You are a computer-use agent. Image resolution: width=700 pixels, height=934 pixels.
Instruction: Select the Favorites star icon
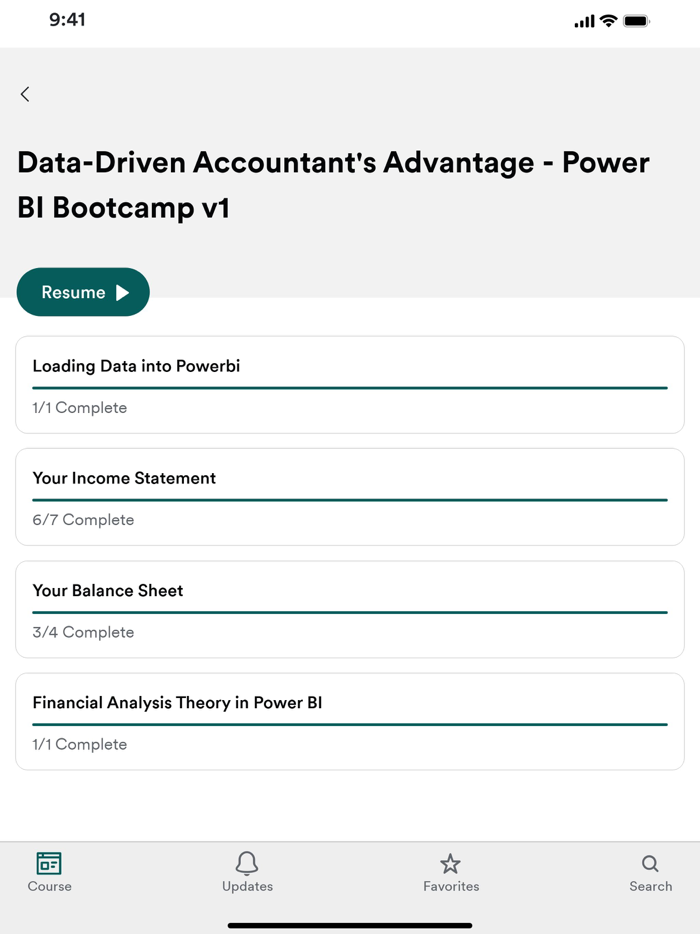click(x=451, y=863)
